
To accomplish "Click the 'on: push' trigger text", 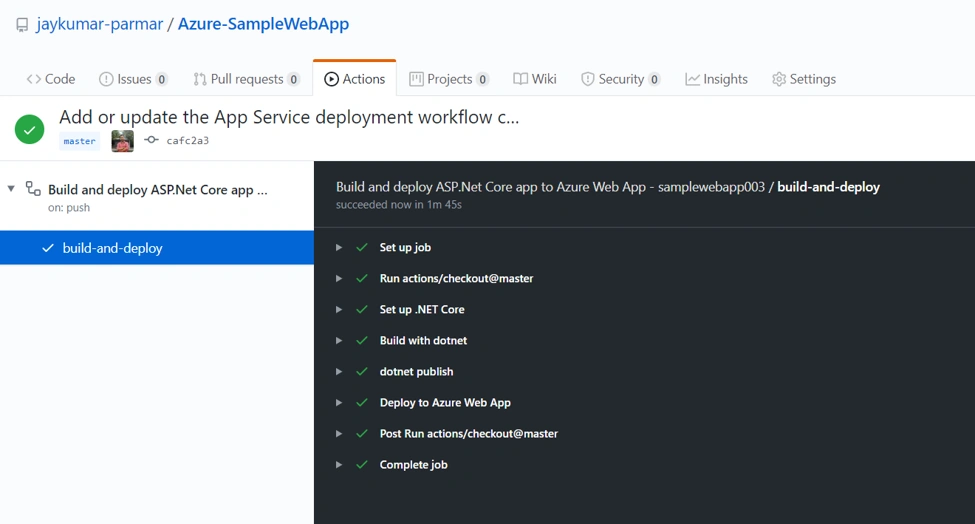I will pyautogui.click(x=69, y=208).
